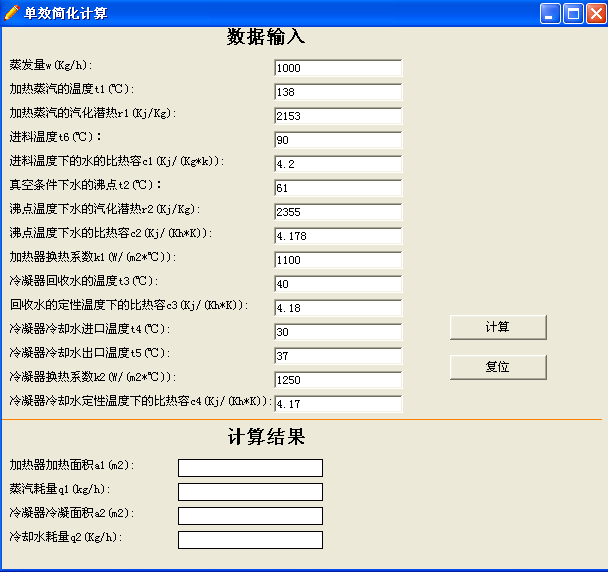Click the 冷却水耗量q2(Kg/h) label
608x572 pixels.
point(66,537)
